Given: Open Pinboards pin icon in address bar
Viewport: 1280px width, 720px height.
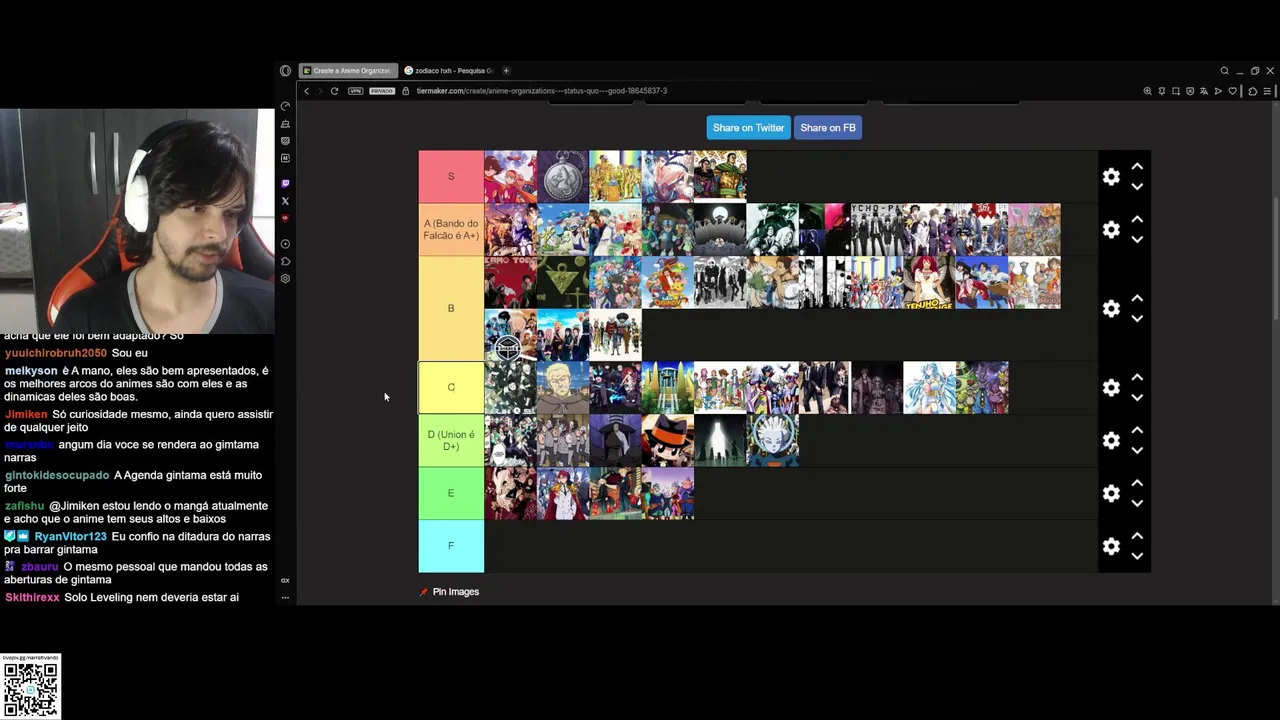Looking at the screenshot, I should (x=1162, y=91).
